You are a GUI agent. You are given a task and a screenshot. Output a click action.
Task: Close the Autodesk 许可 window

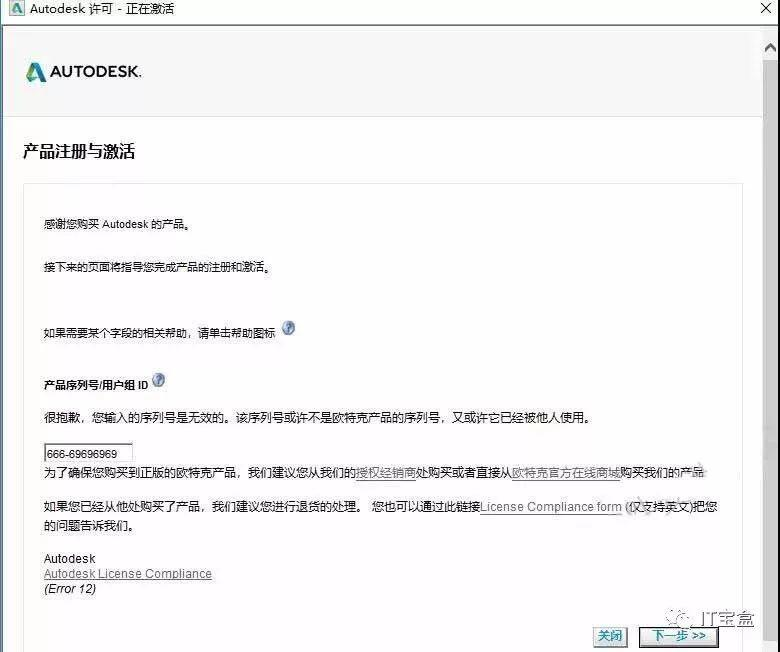click(766, 8)
